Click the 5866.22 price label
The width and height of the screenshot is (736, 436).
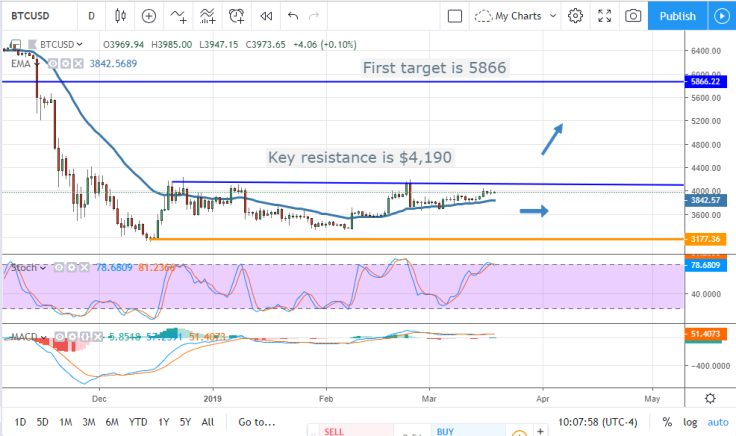pyautogui.click(x=705, y=82)
